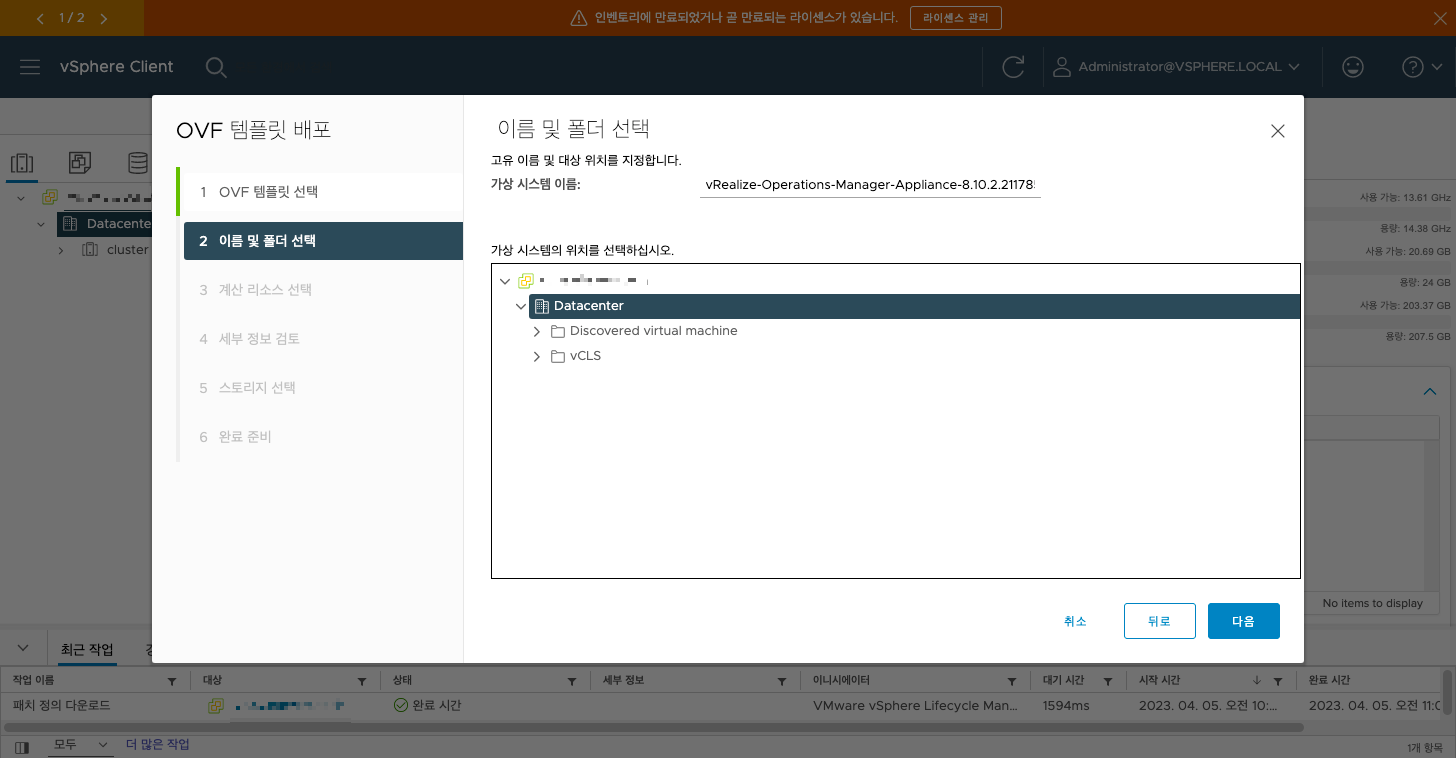This screenshot has height=758, width=1456.
Task: Open the 더 많은 작업 link
Action: [157, 745]
